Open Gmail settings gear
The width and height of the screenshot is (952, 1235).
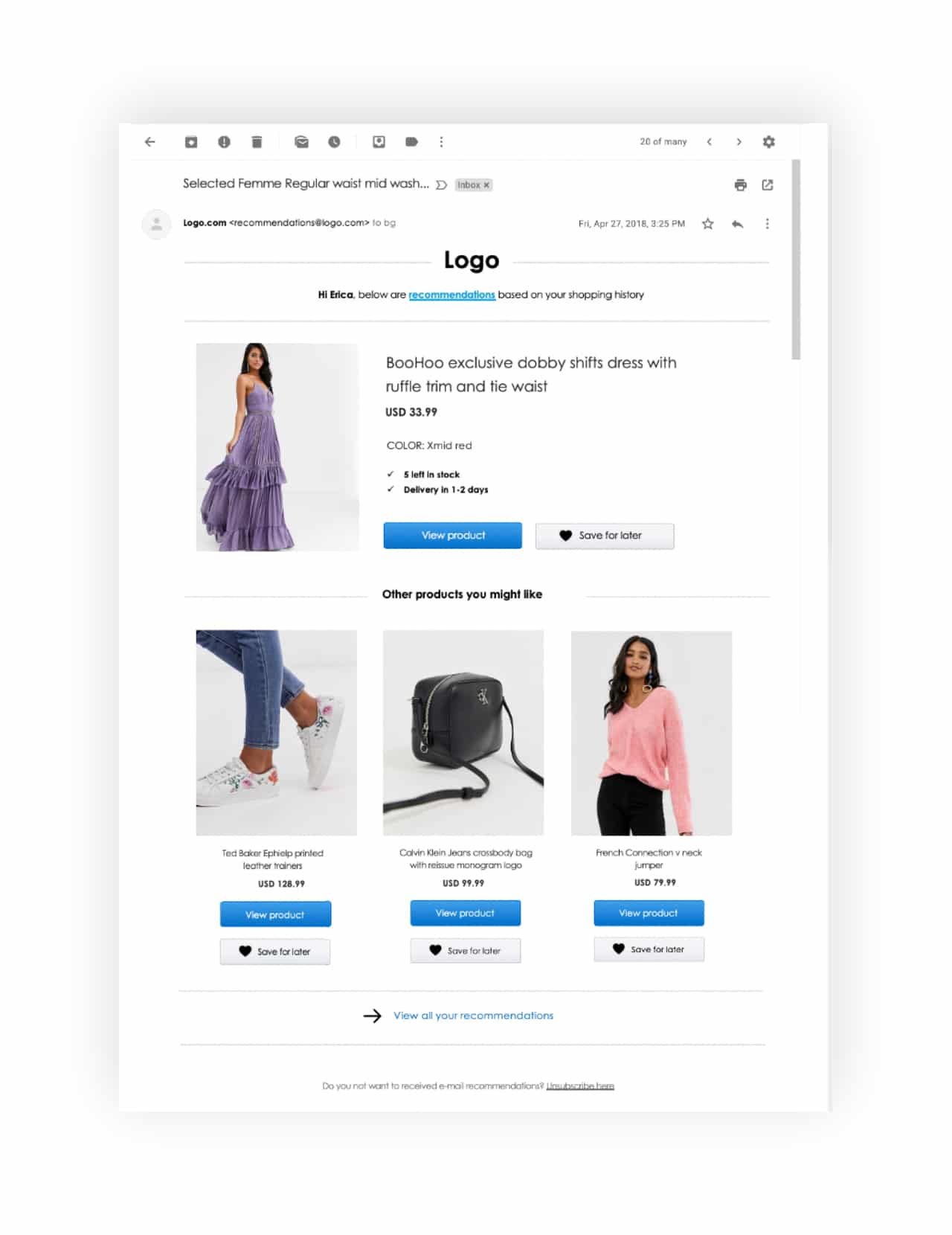[x=768, y=141]
